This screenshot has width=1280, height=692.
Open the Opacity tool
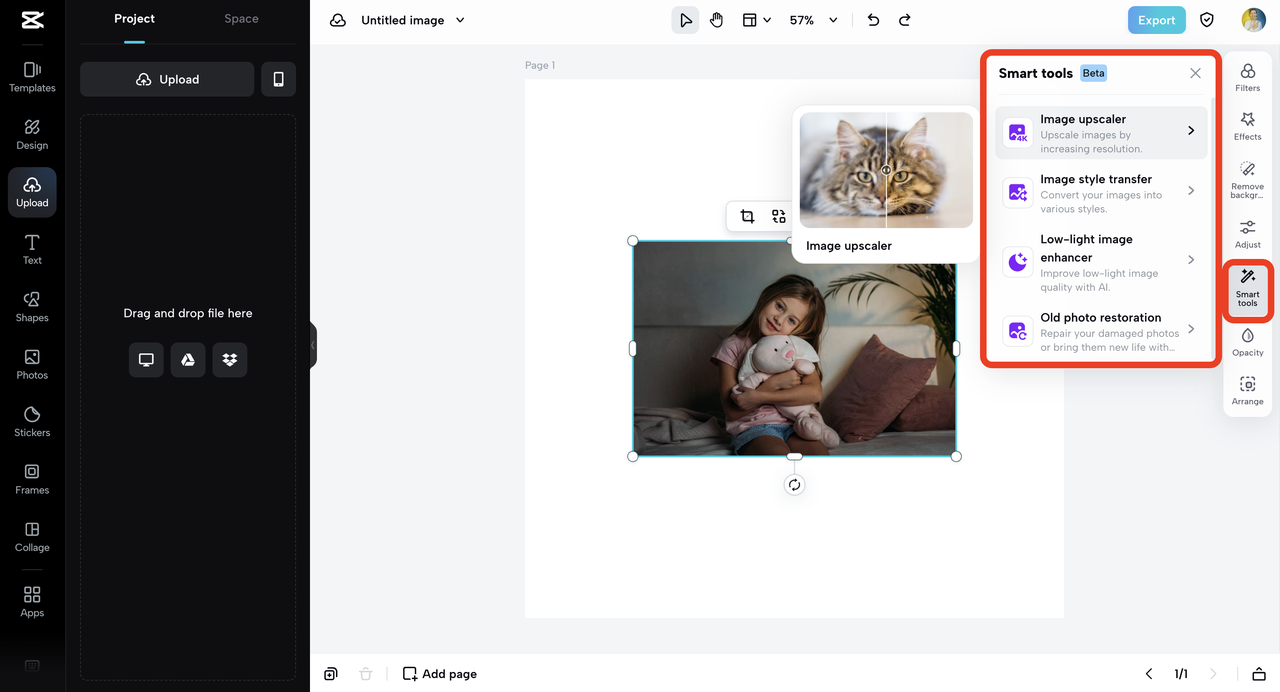1248,342
